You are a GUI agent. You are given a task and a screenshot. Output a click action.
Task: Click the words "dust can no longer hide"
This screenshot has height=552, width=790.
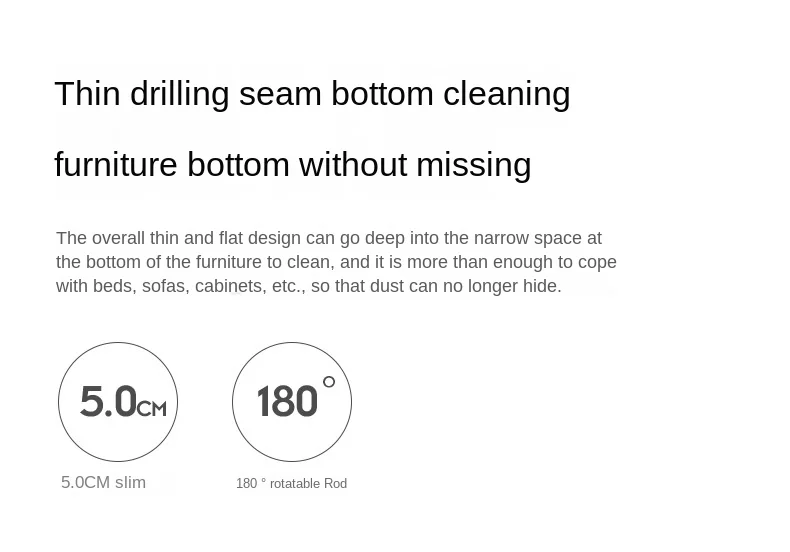pyautogui.click(x=466, y=286)
